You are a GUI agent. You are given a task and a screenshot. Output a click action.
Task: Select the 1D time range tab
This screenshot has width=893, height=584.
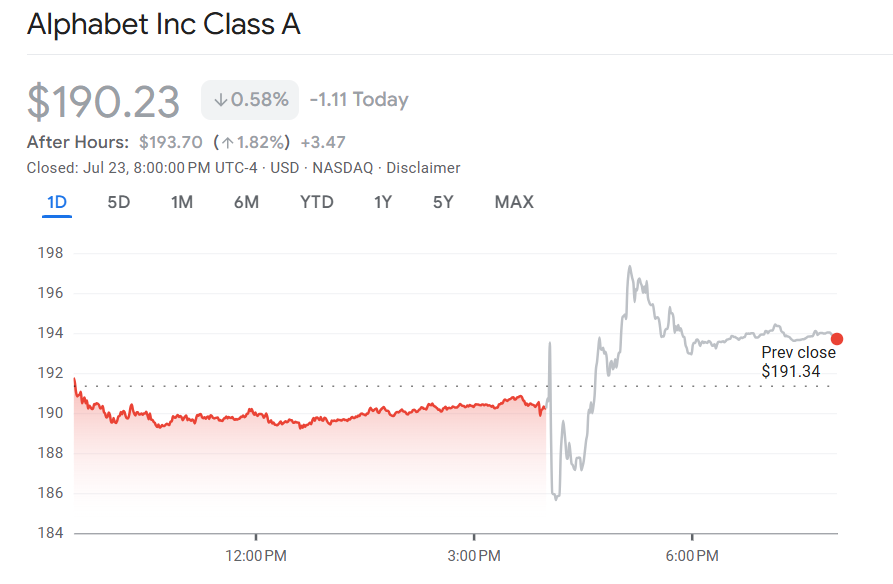tap(57, 202)
